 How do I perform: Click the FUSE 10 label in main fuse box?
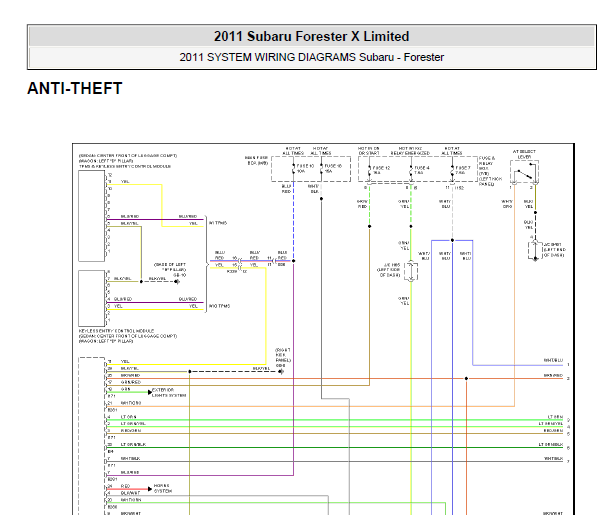[x=305, y=166]
